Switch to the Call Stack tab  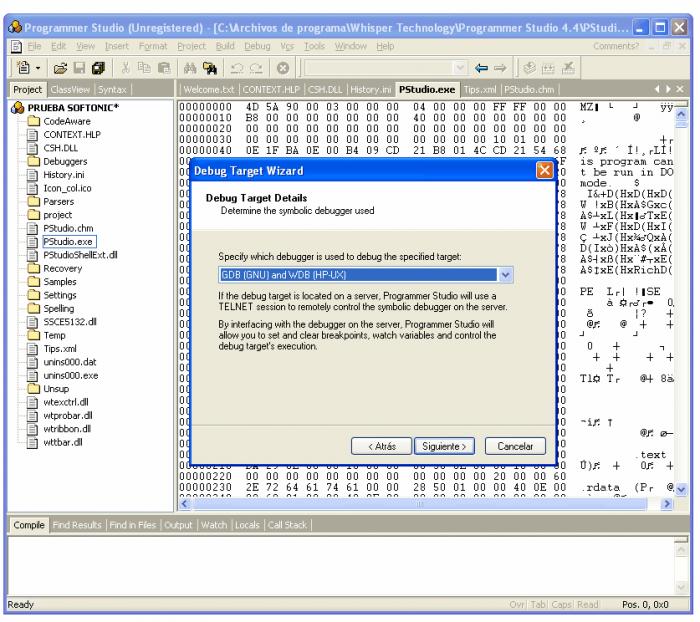point(287,525)
